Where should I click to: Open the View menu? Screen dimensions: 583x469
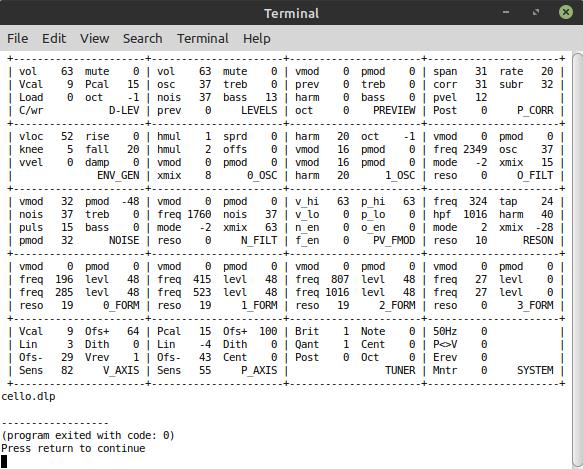[94, 38]
